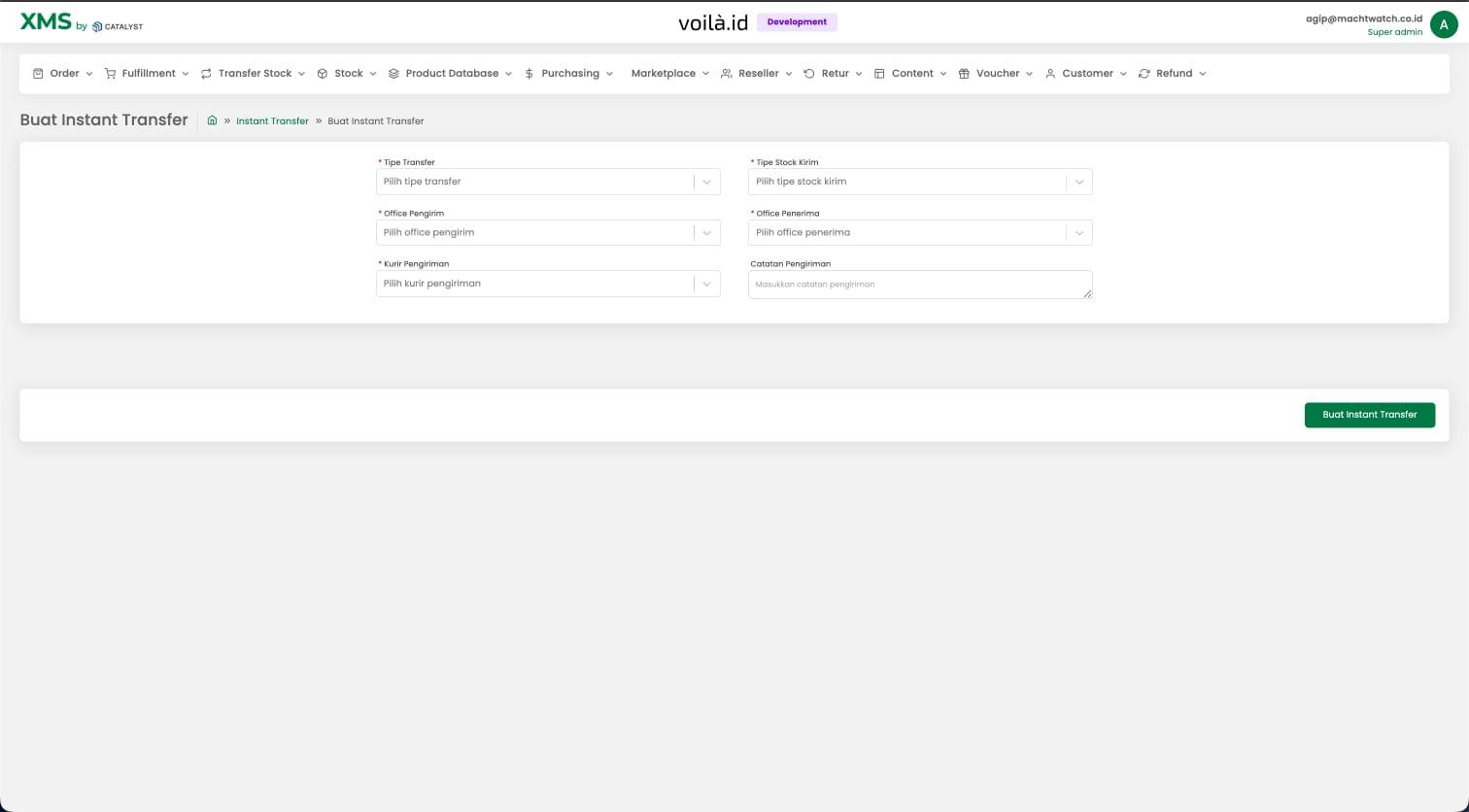Click the Super admin role text
Image resolution: width=1469 pixels, height=812 pixels.
[x=1395, y=32]
